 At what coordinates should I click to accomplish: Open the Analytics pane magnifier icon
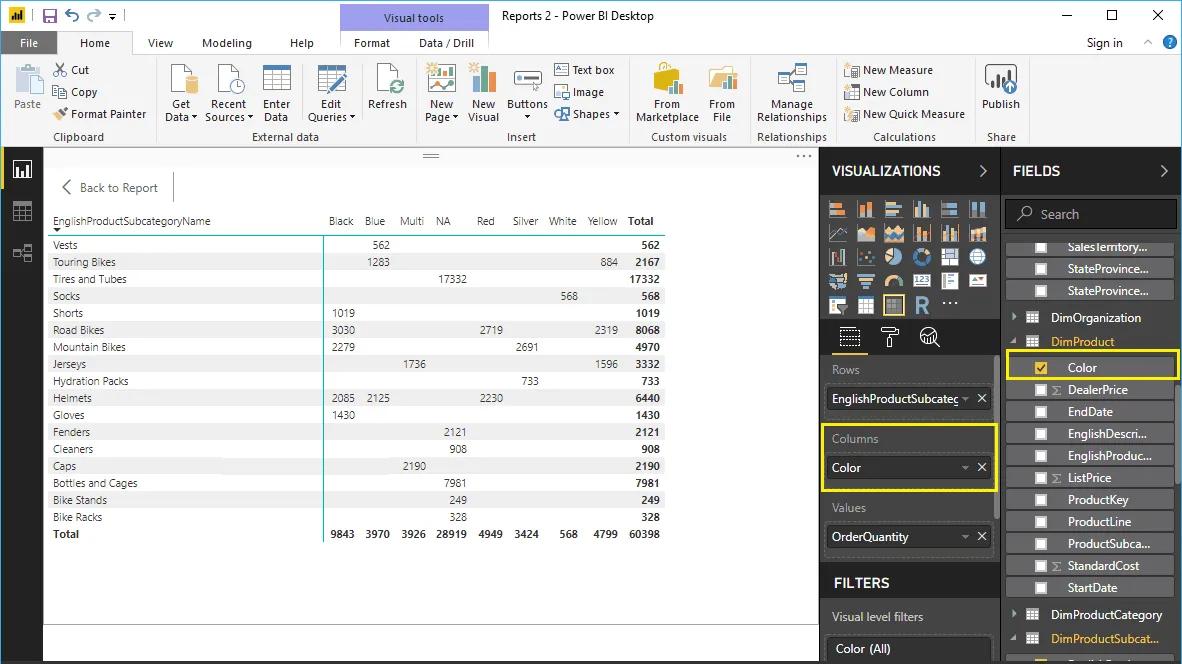(930, 338)
